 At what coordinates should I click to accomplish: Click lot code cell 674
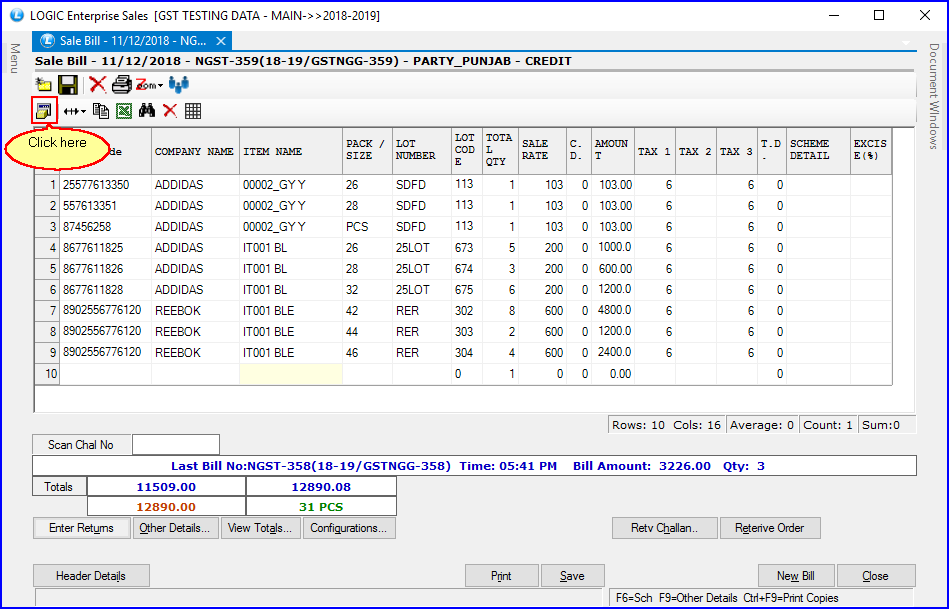coord(467,269)
